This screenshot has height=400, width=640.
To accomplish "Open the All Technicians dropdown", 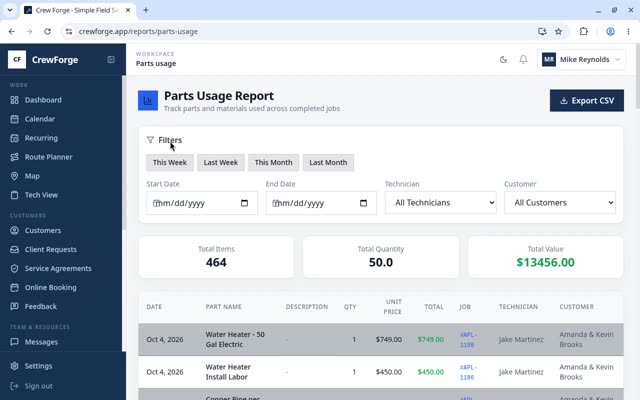I will click(x=440, y=202).
